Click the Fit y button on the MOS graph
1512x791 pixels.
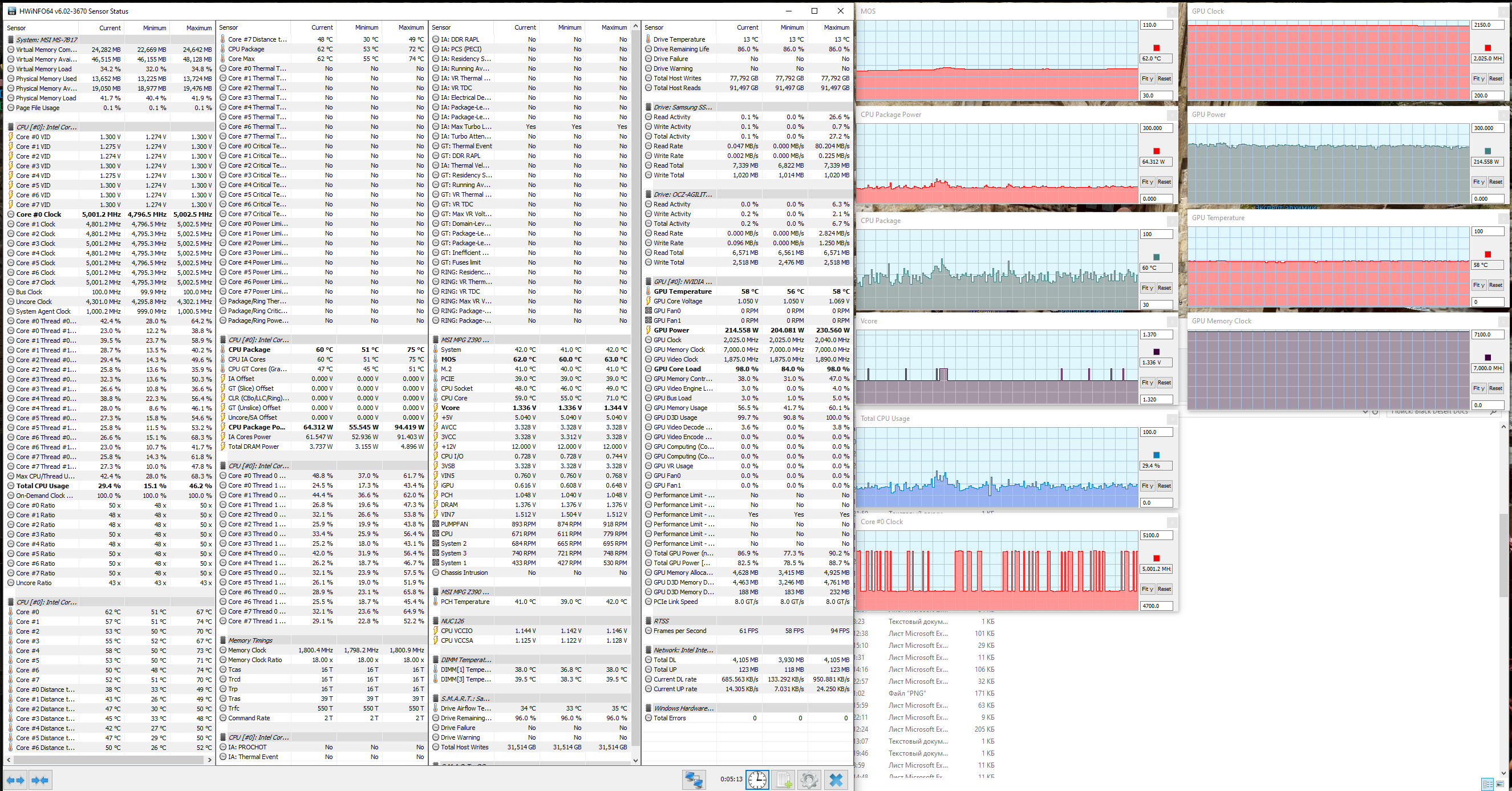point(1147,79)
